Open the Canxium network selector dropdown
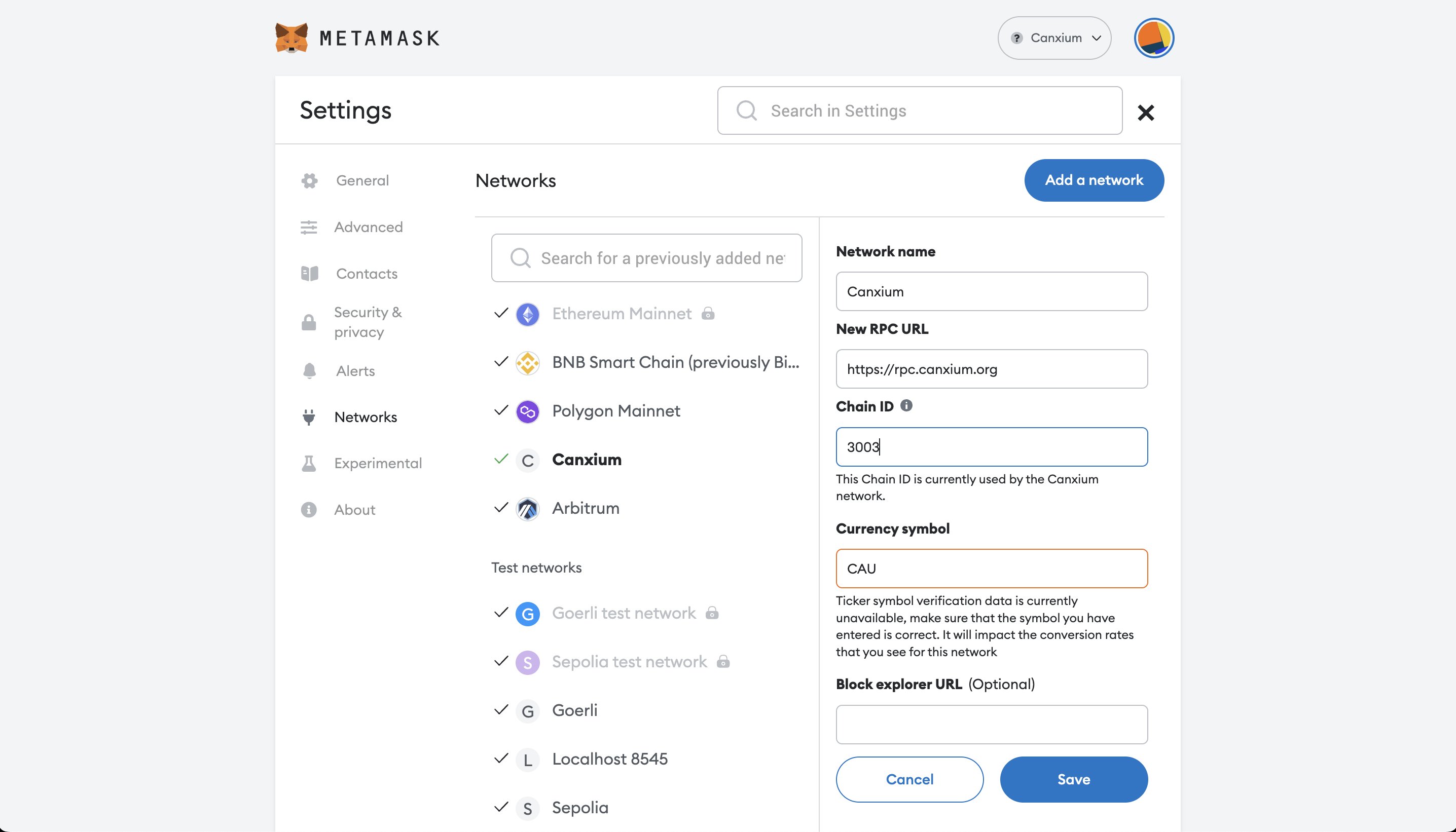Image resolution: width=1456 pixels, height=832 pixels. click(x=1054, y=37)
